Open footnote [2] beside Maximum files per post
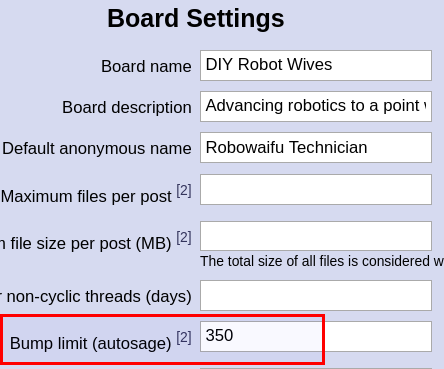Viewport: 444px width, 369px height. 184,191
